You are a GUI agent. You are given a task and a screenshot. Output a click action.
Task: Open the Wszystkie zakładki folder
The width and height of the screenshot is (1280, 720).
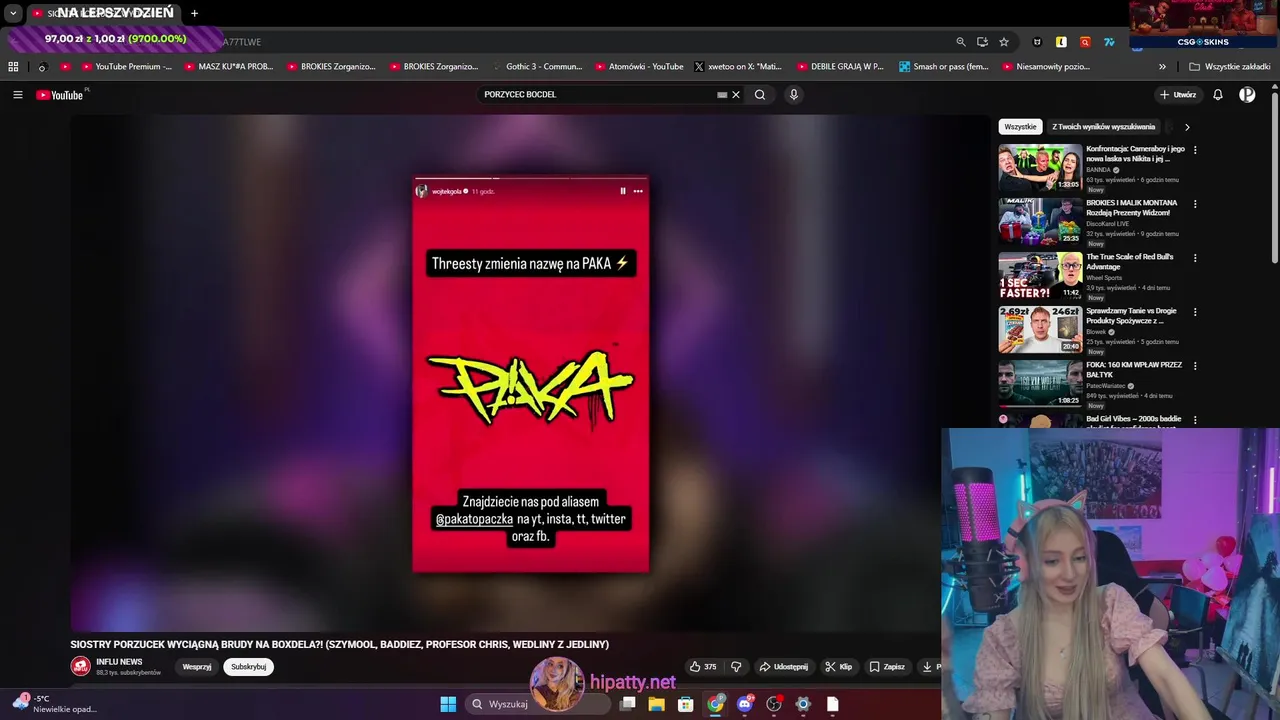(x=1230, y=67)
